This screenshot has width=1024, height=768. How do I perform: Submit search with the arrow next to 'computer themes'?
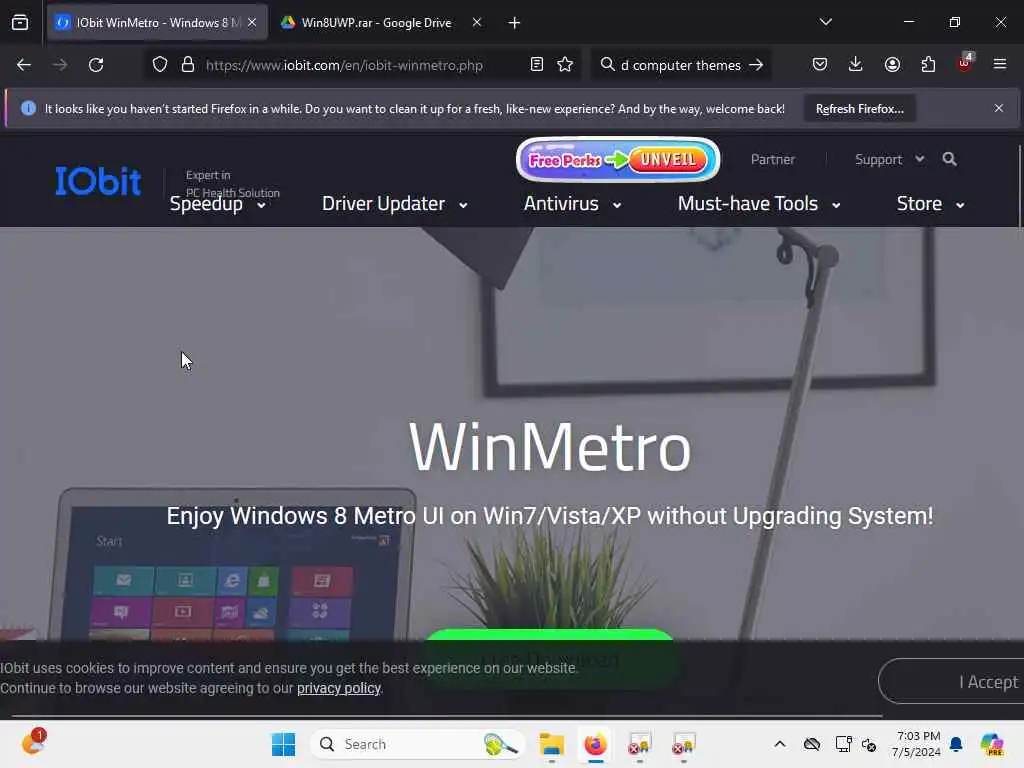coord(756,65)
